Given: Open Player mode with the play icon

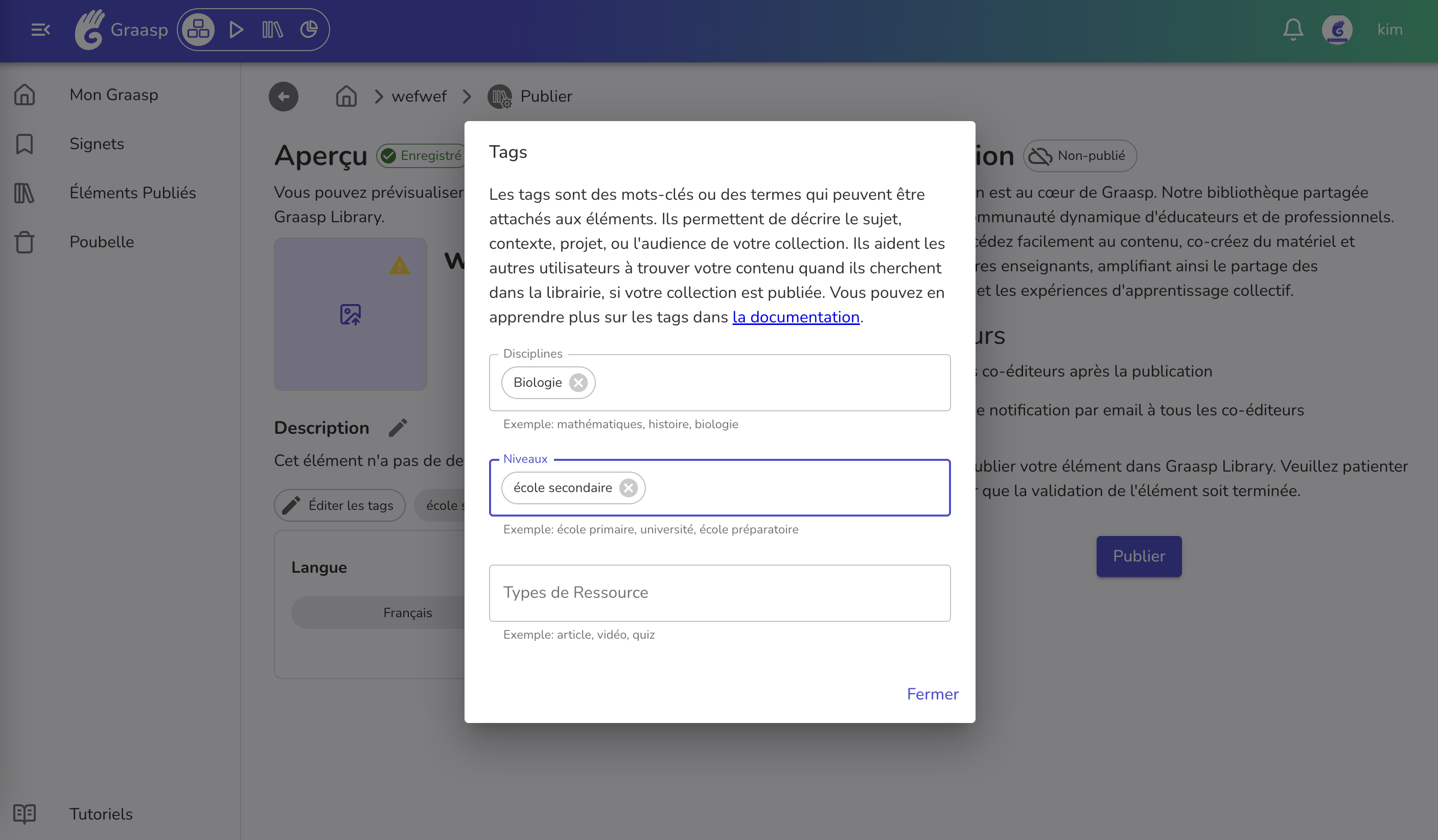Looking at the screenshot, I should [x=236, y=29].
